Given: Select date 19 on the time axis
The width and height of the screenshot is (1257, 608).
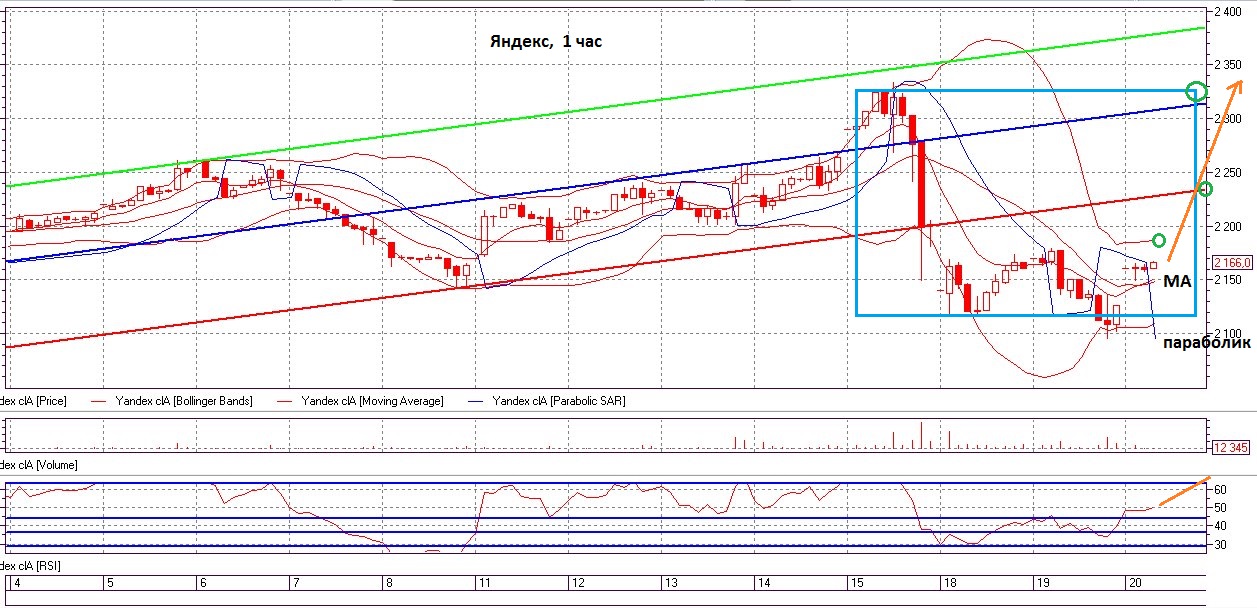Looking at the screenshot, I should coord(1043,583).
